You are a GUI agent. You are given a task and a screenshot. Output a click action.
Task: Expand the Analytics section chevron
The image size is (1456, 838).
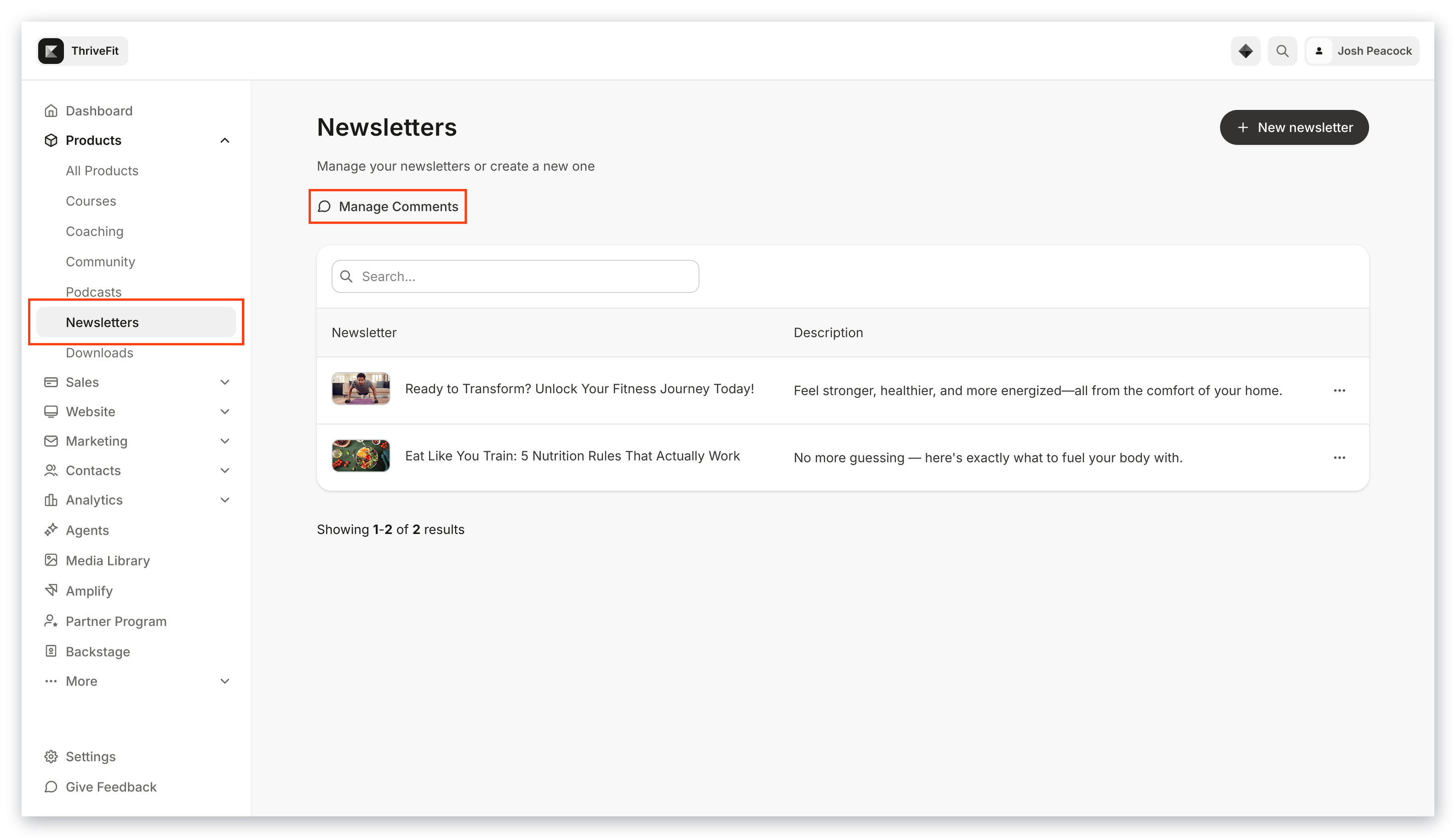pyautogui.click(x=224, y=499)
